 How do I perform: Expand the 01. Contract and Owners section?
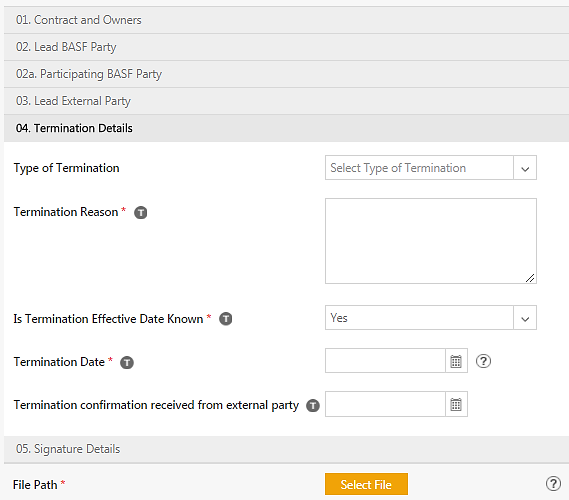coord(286,20)
